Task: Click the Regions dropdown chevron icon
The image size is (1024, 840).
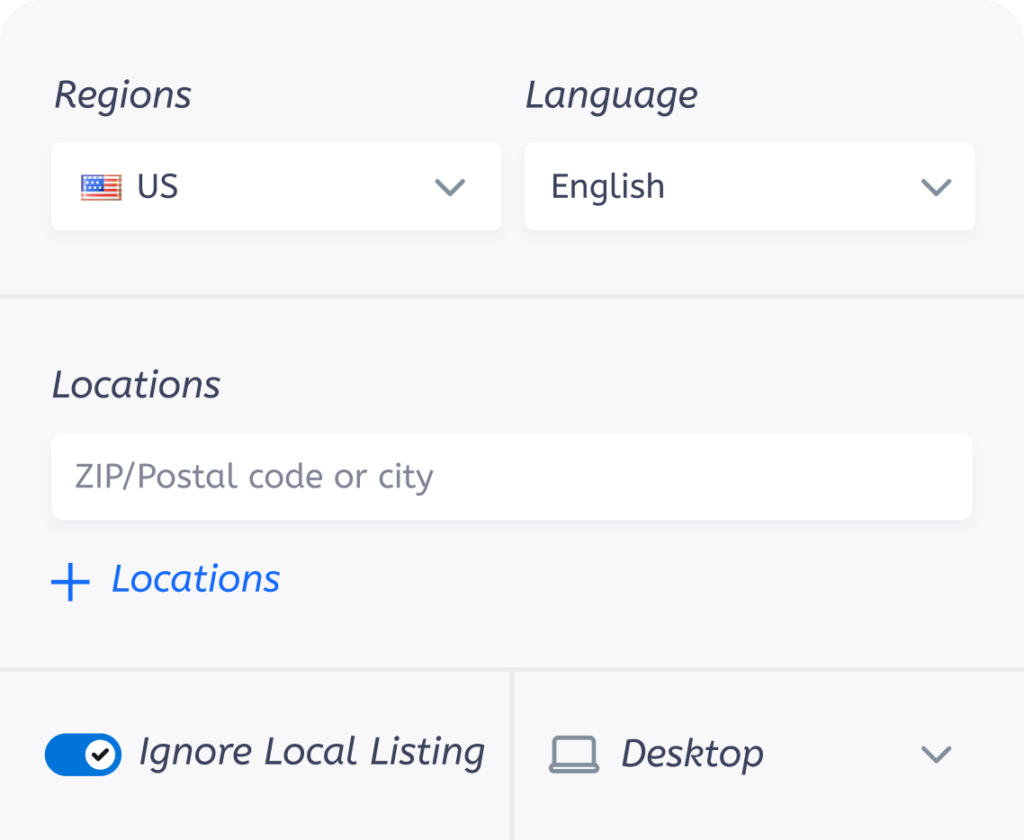Action: pyautogui.click(x=449, y=186)
